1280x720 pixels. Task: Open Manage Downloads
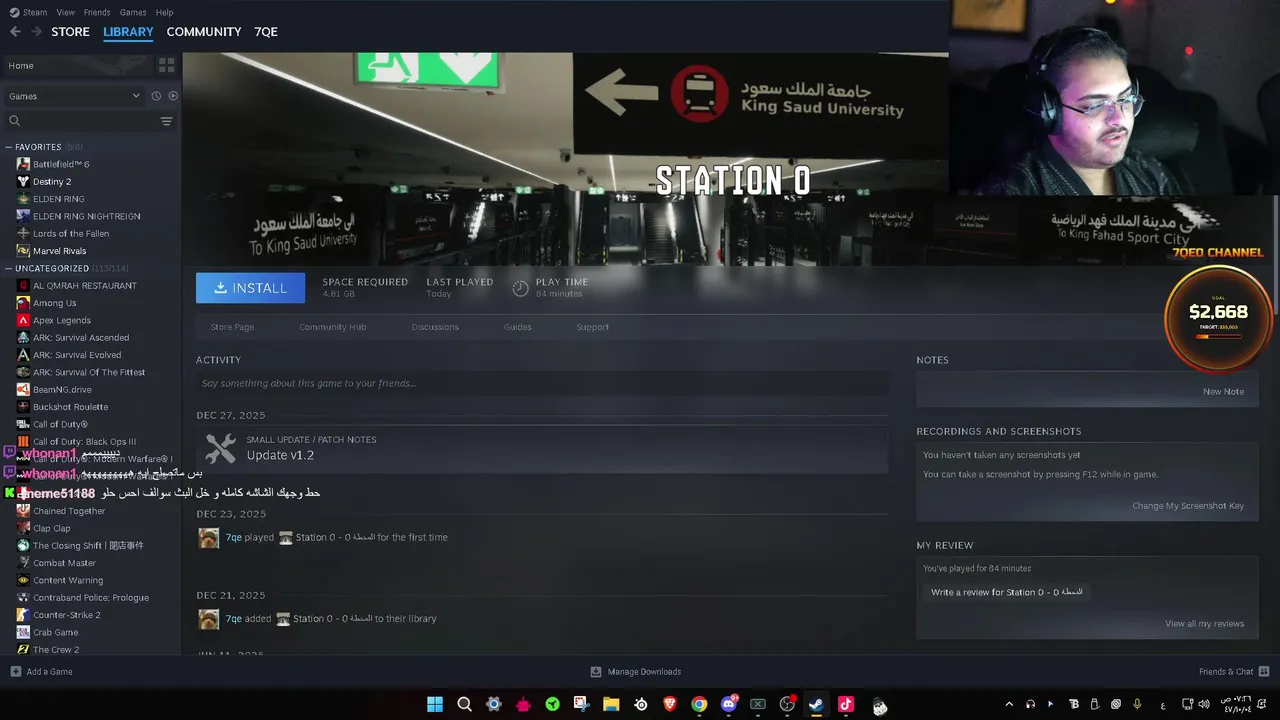[636, 672]
